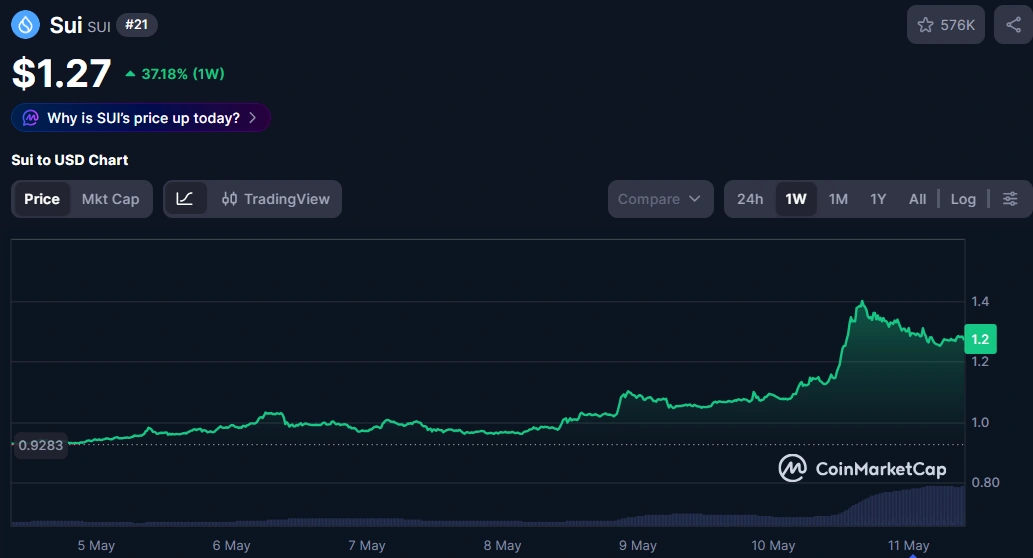Select the 24h time range
The image size is (1033, 558).
point(750,199)
